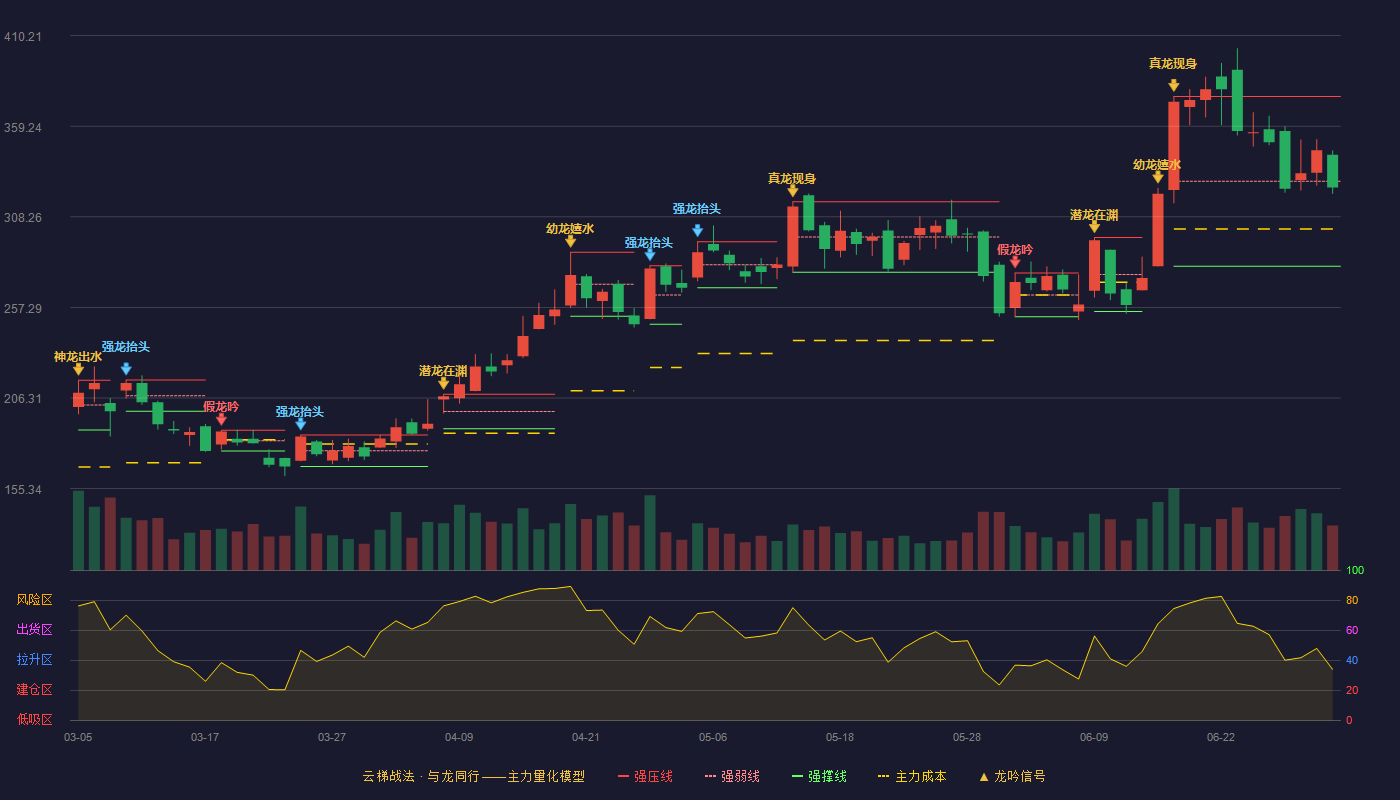Click the 05-06 date axis label
The height and width of the screenshot is (800, 1400).
pos(713,737)
